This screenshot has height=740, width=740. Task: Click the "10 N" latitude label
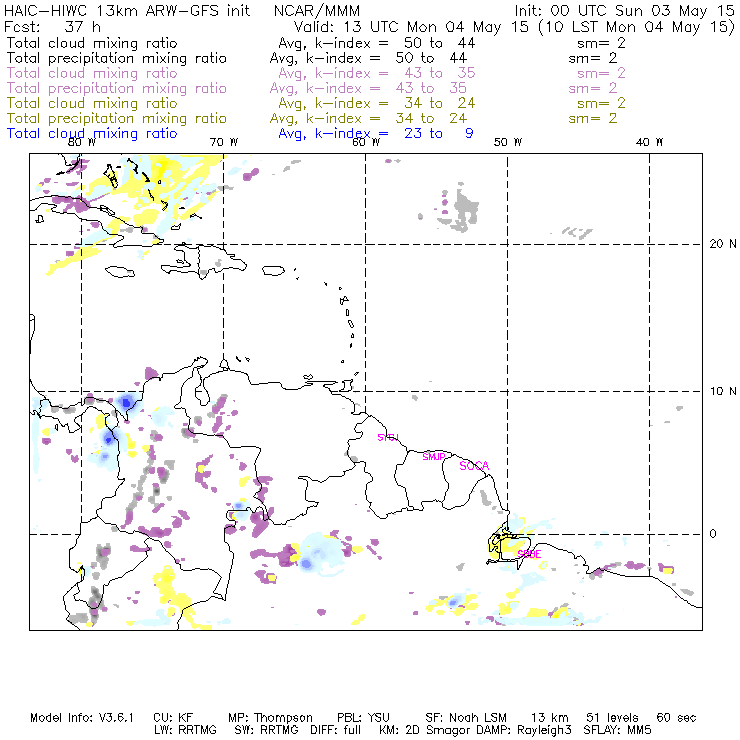pos(723,391)
